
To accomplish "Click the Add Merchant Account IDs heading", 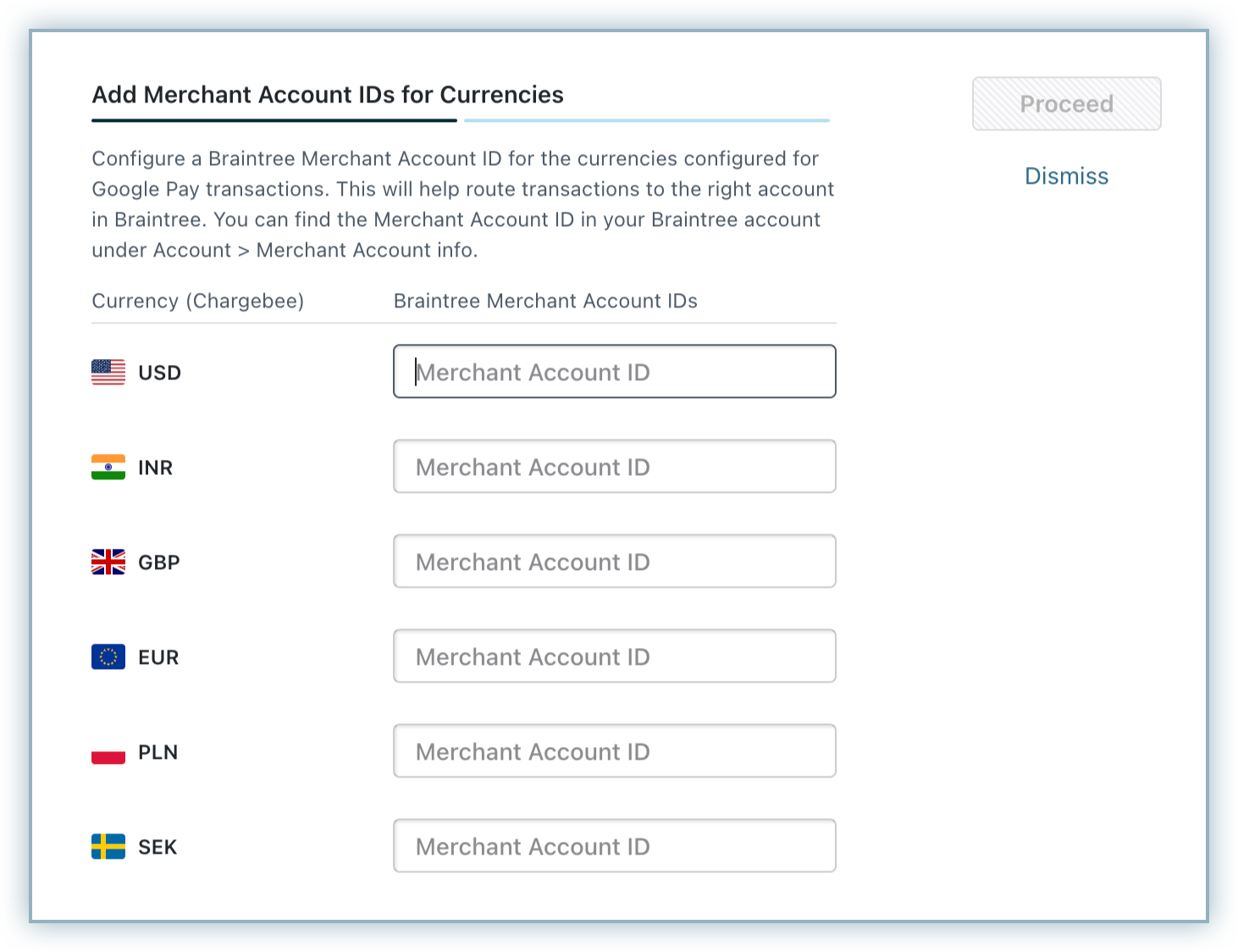I will 328,95.
